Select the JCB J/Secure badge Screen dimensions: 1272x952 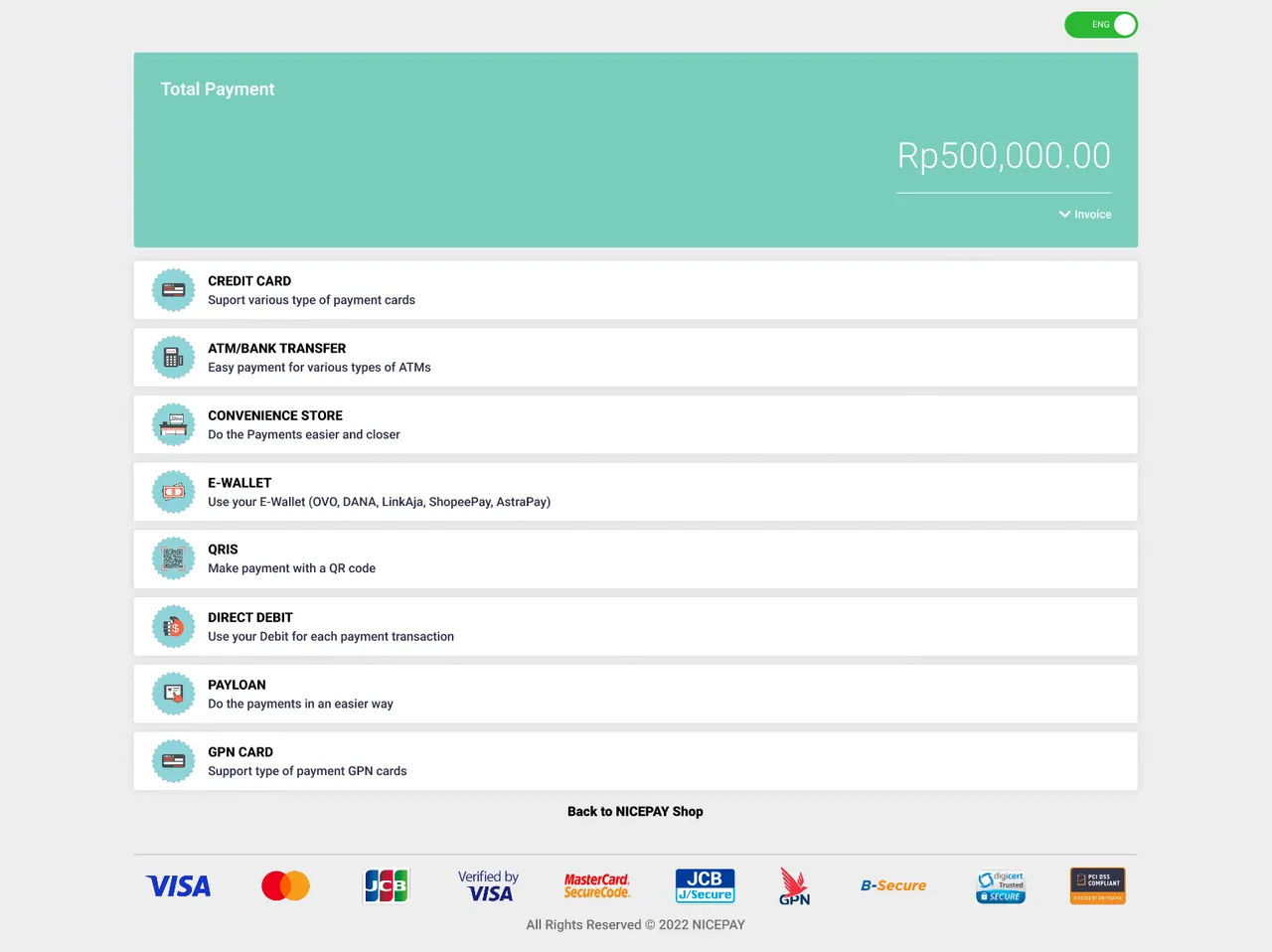pos(705,885)
